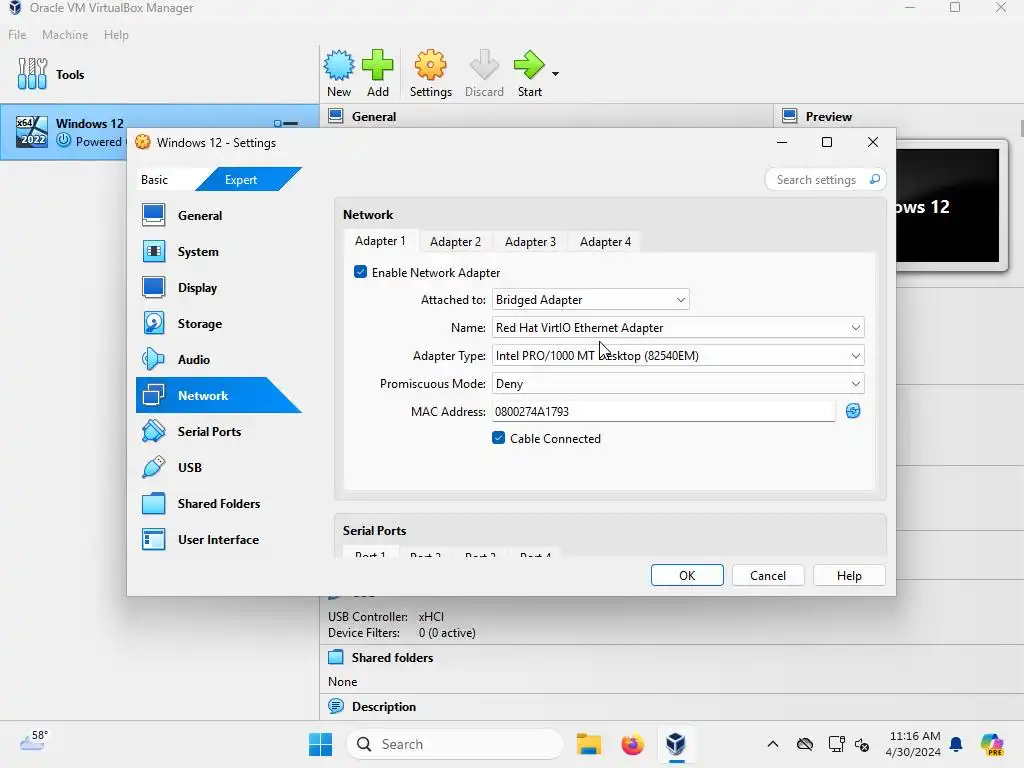Open the Machine menu

(65, 35)
